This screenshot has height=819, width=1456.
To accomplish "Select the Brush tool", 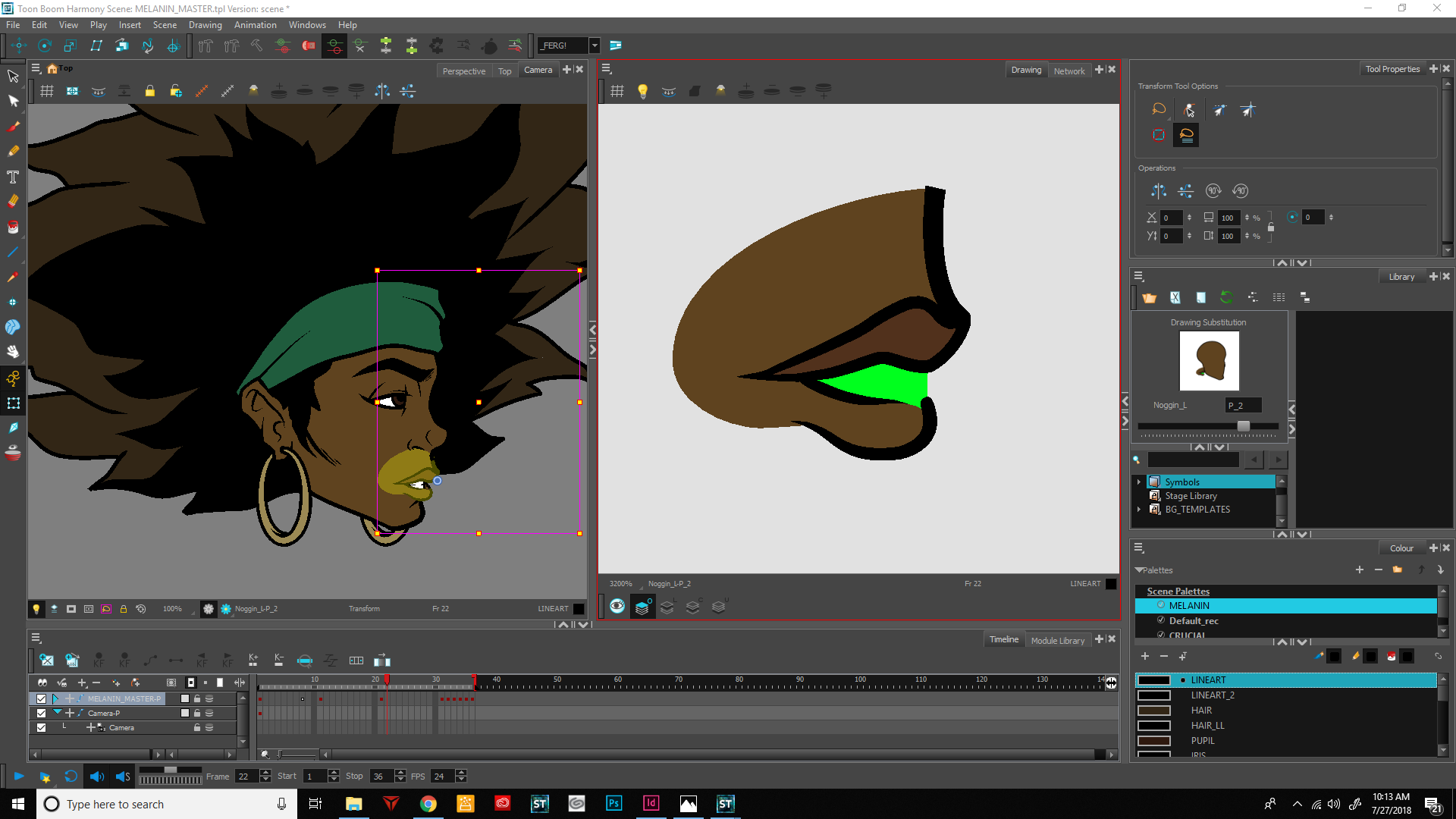I will pyautogui.click(x=13, y=127).
